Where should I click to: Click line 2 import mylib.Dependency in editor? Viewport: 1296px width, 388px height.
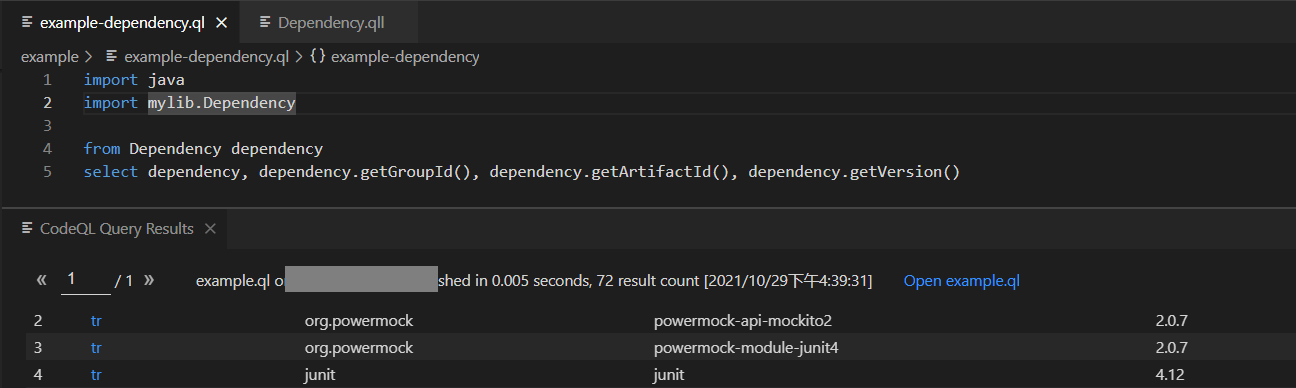pos(190,103)
